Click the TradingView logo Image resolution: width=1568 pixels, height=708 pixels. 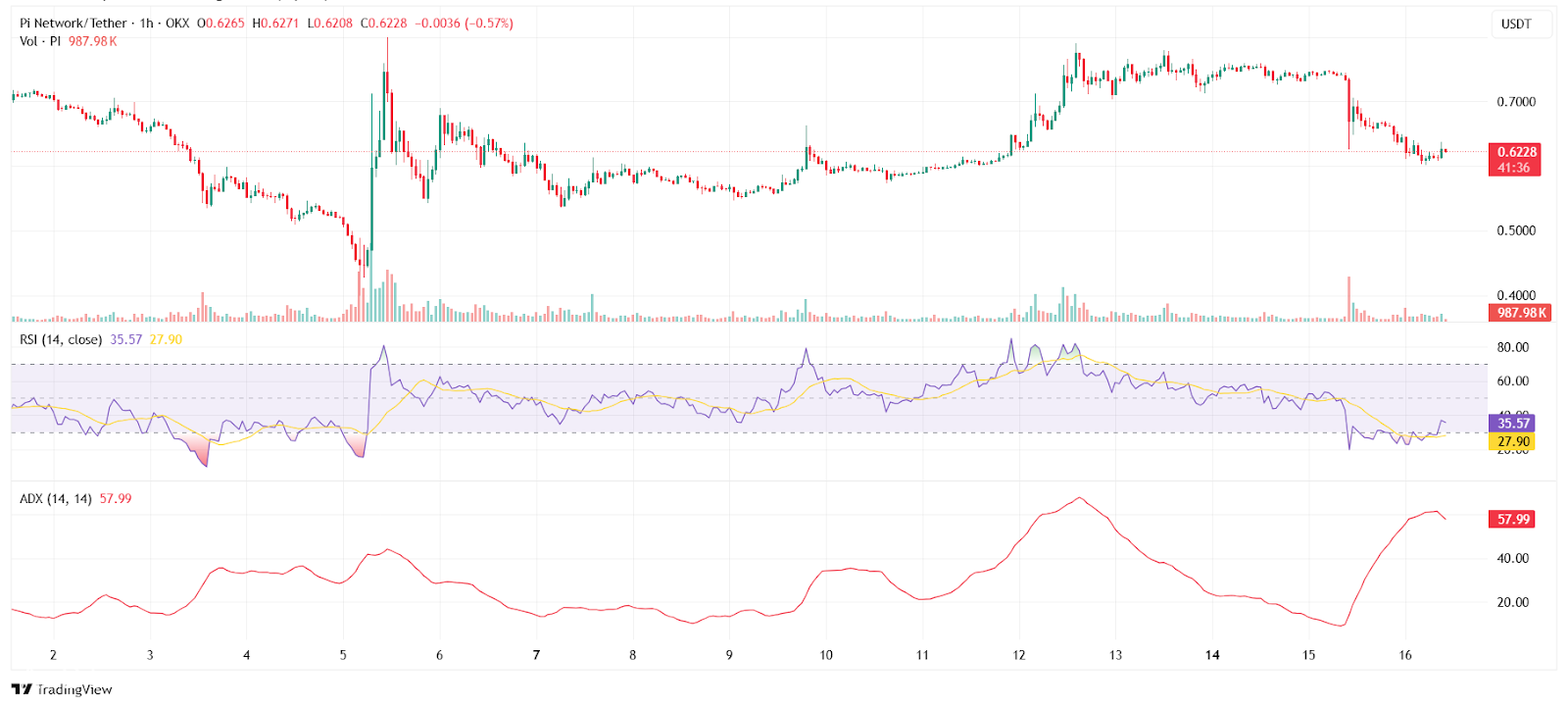point(62,689)
